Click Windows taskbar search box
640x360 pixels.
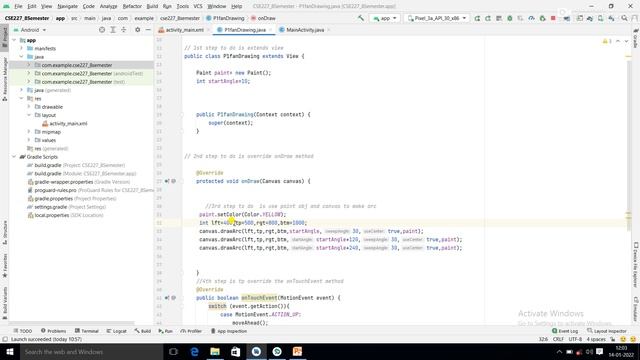(91, 351)
